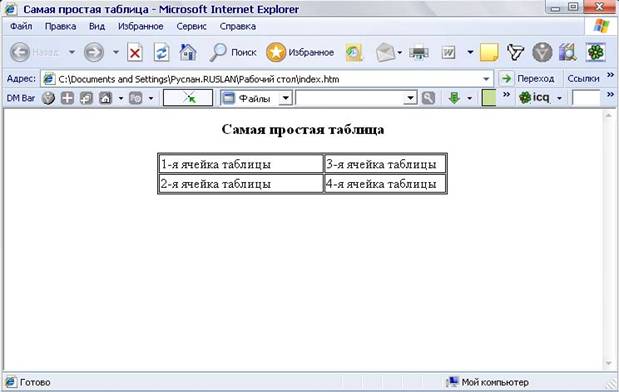Open Forward button history dropdown arrow
Screen dimensions: 619x392
click(x=116, y=52)
